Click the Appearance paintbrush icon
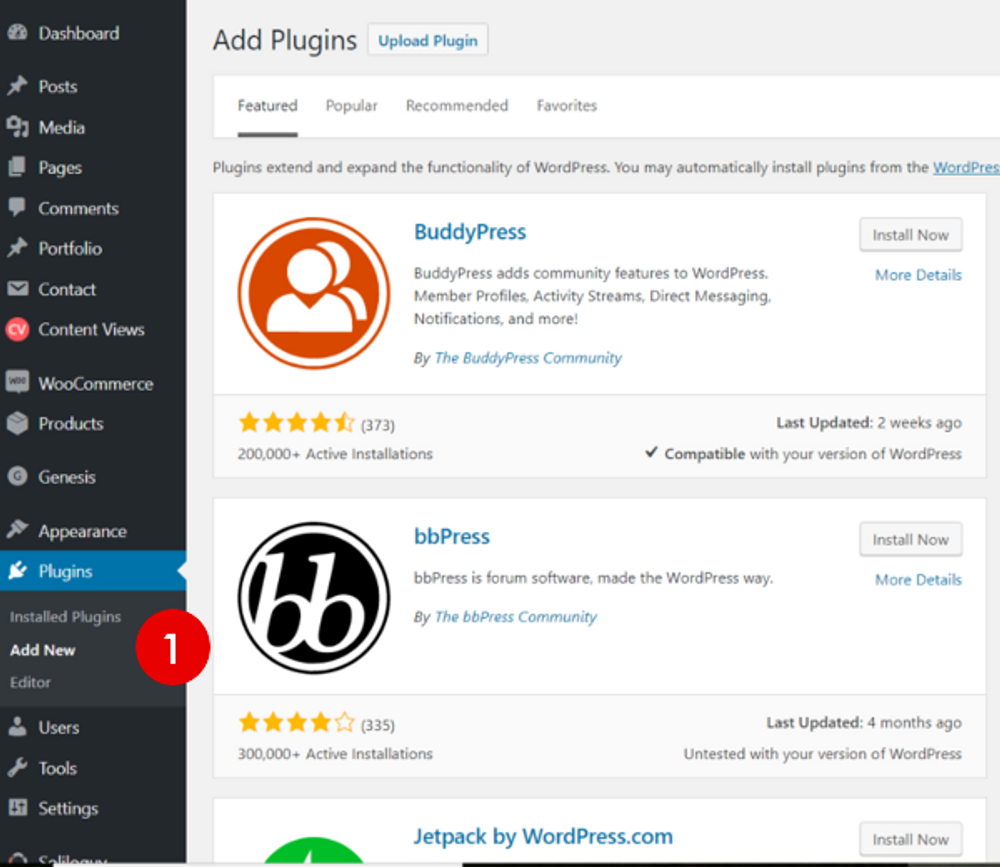1000x867 pixels. point(18,530)
